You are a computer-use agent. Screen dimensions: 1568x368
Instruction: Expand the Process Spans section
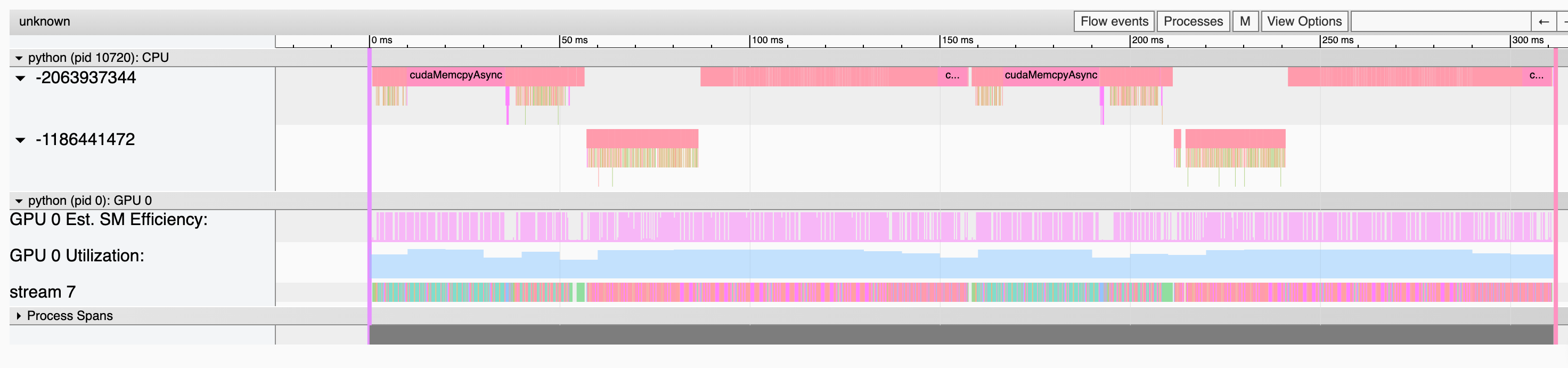pyautogui.click(x=19, y=316)
